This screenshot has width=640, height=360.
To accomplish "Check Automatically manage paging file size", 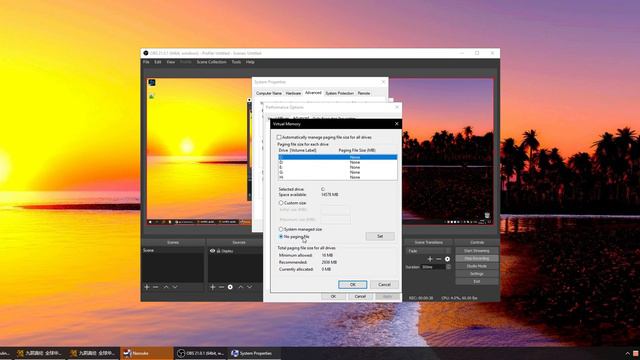I will [x=279, y=138].
